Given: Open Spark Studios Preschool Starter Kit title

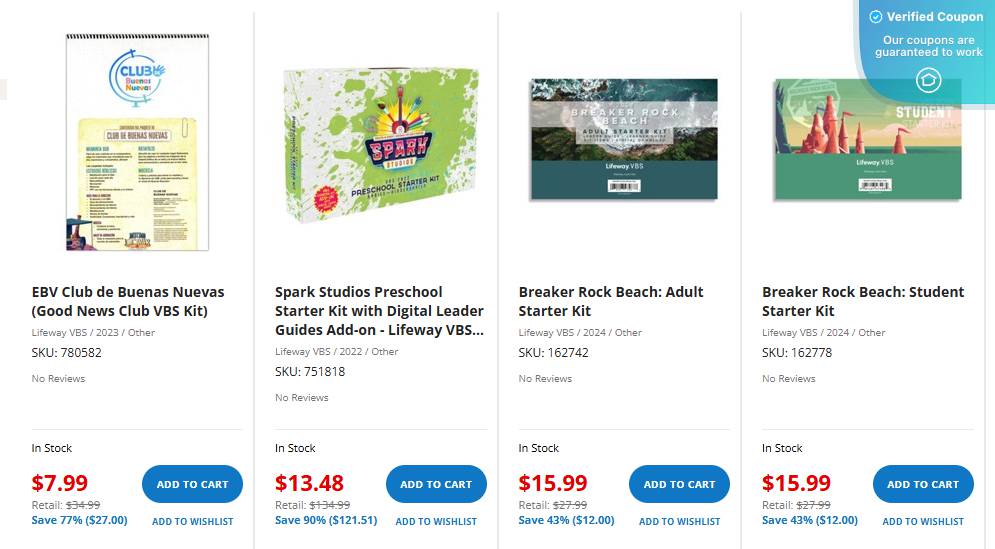Looking at the screenshot, I should pyautogui.click(x=379, y=310).
